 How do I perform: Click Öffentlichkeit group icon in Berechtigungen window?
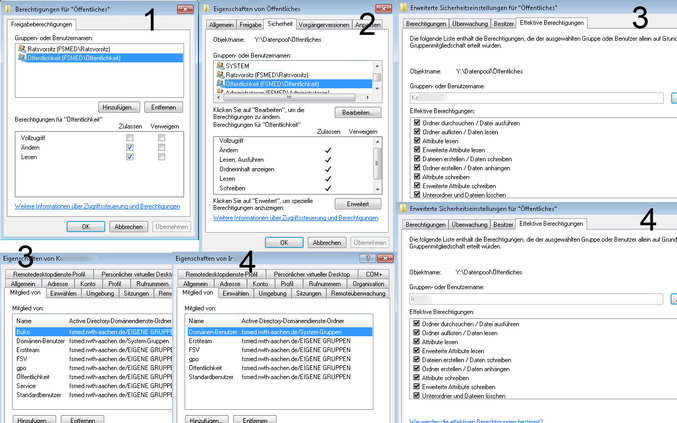pos(22,58)
